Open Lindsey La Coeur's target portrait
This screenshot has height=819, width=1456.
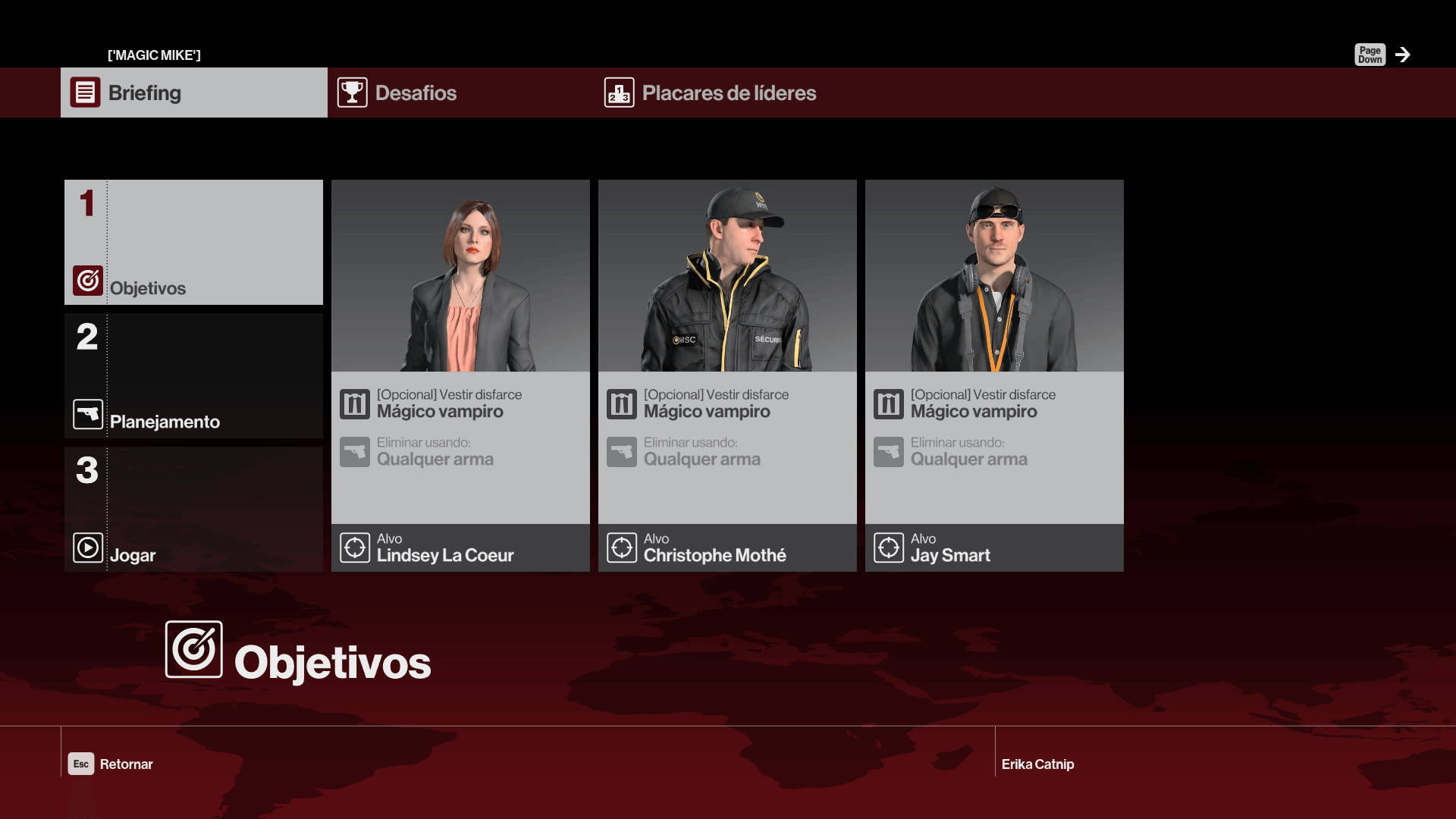[460, 275]
